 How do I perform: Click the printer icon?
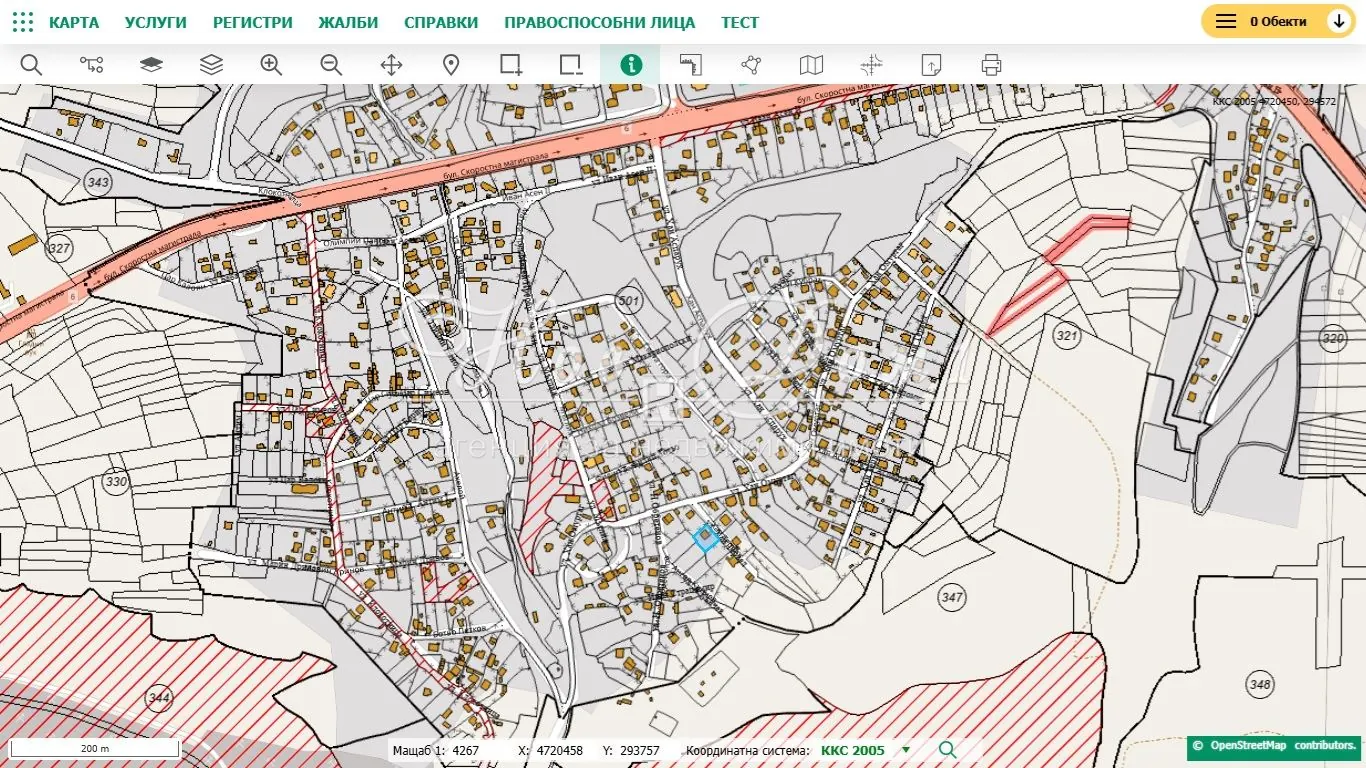991,65
